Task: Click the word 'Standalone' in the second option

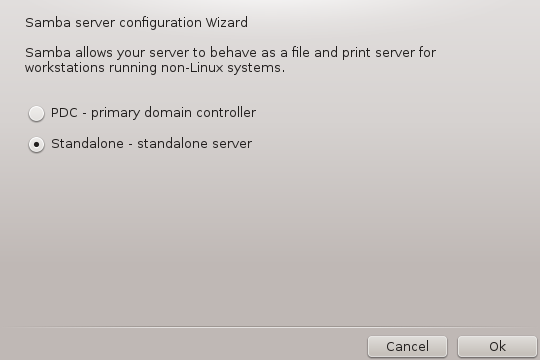Action: (87, 144)
